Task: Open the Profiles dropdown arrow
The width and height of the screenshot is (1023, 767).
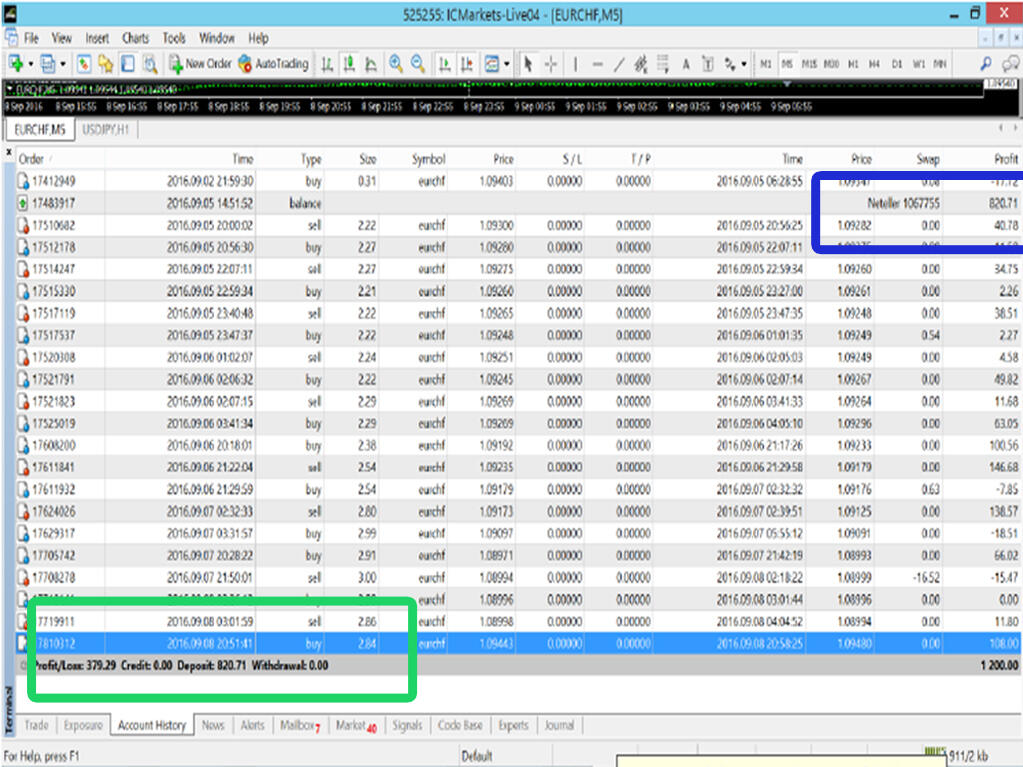Action: coord(63,65)
